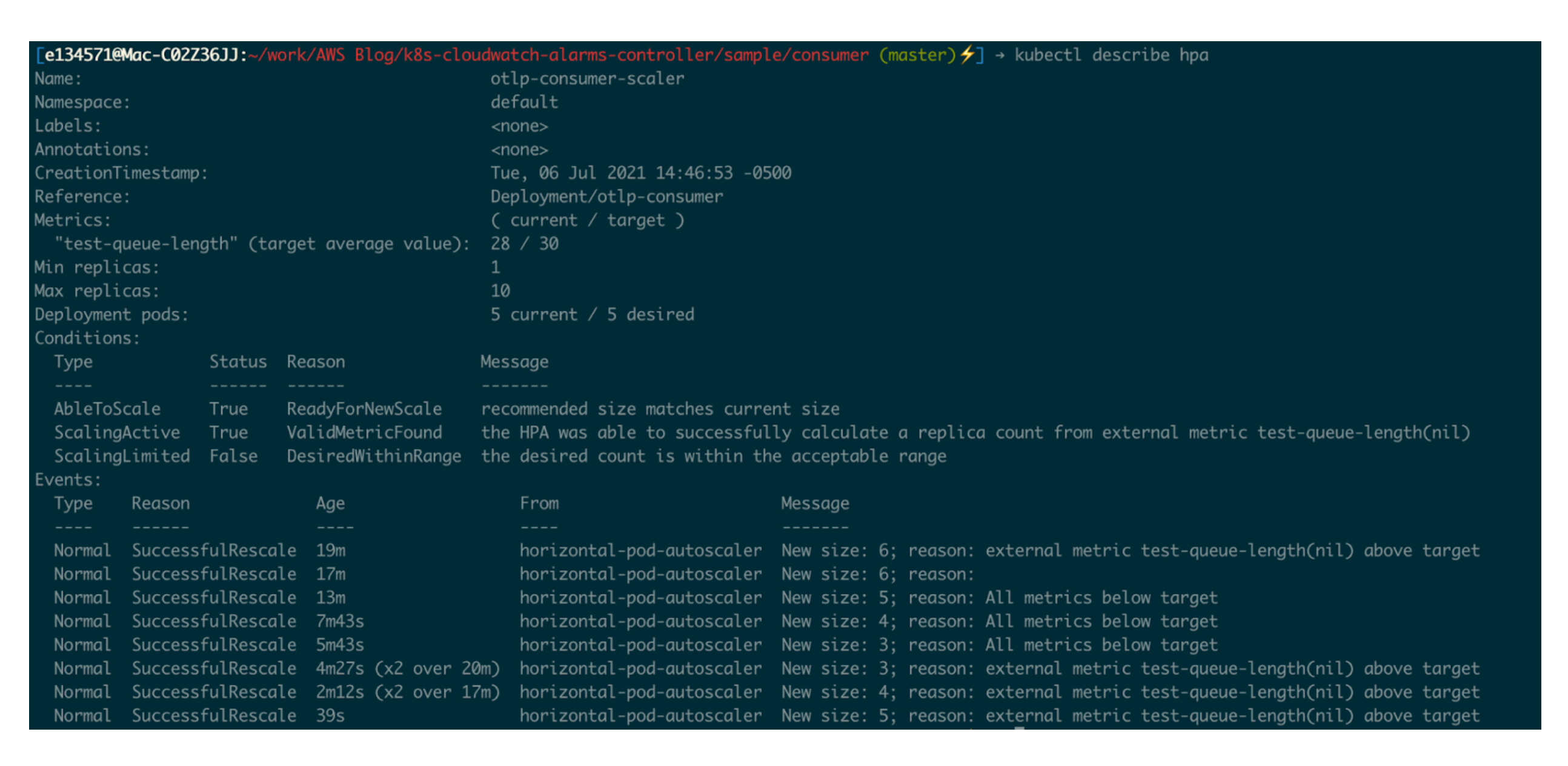1568x766 pixels.
Task: Click the arrow prompt symbol
Action: pos(1000,55)
